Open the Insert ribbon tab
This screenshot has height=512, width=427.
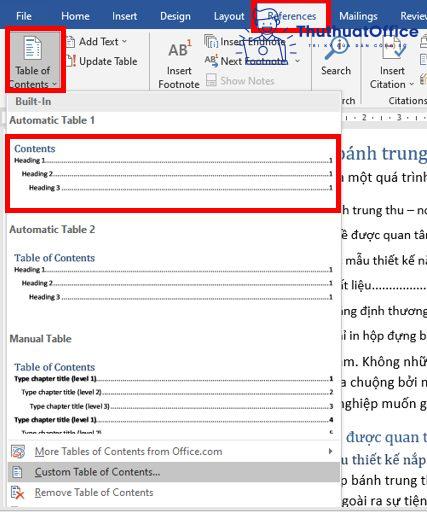(x=124, y=16)
